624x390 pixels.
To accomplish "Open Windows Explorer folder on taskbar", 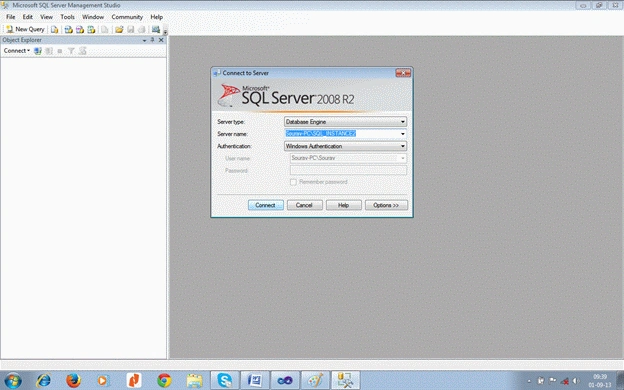I will click(194, 380).
